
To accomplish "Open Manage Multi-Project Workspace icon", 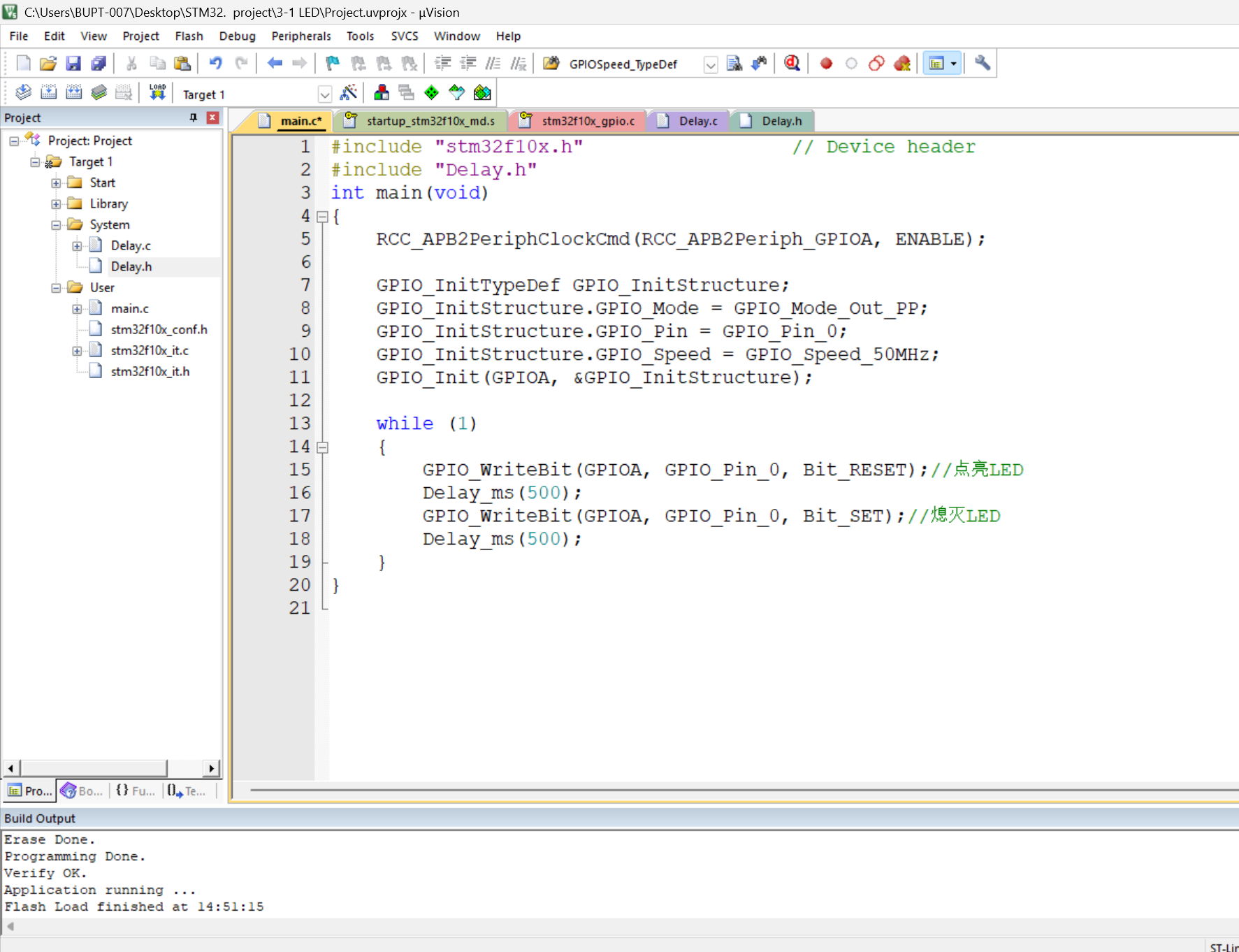I will pos(407,92).
